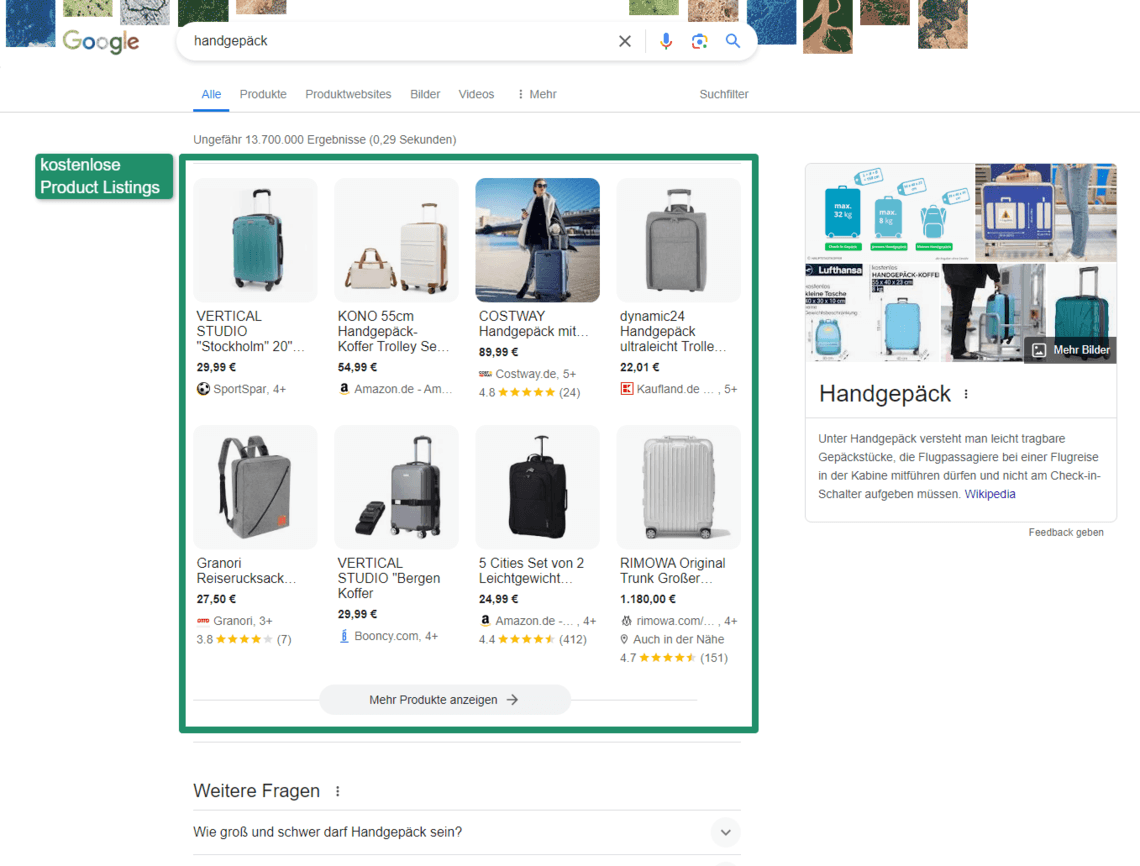Follow the Wikipedia link
The height and width of the screenshot is (866, 1140).
pos(990,494)
